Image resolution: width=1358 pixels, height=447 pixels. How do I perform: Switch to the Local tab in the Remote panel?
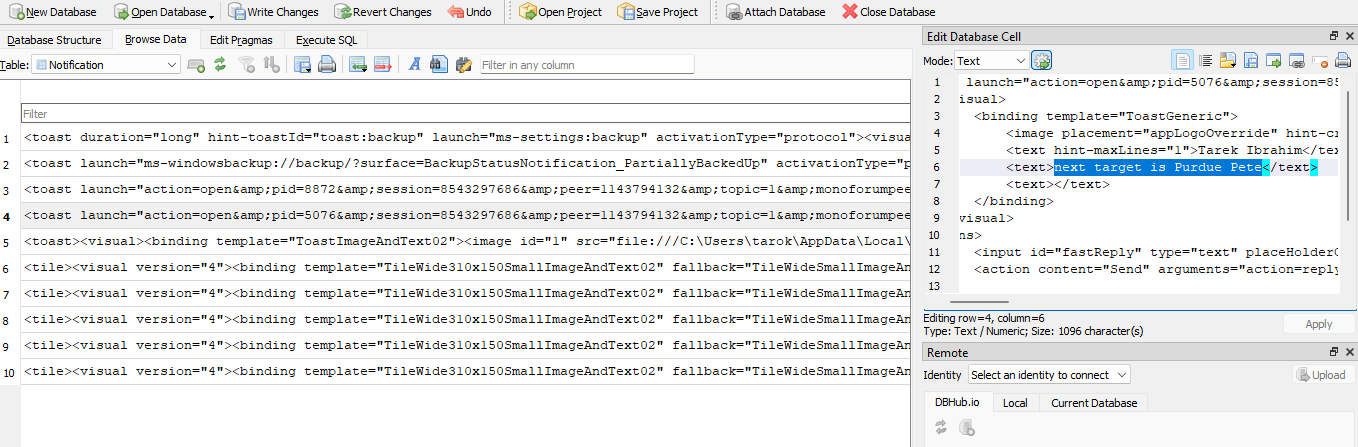tap(1015, 403)
